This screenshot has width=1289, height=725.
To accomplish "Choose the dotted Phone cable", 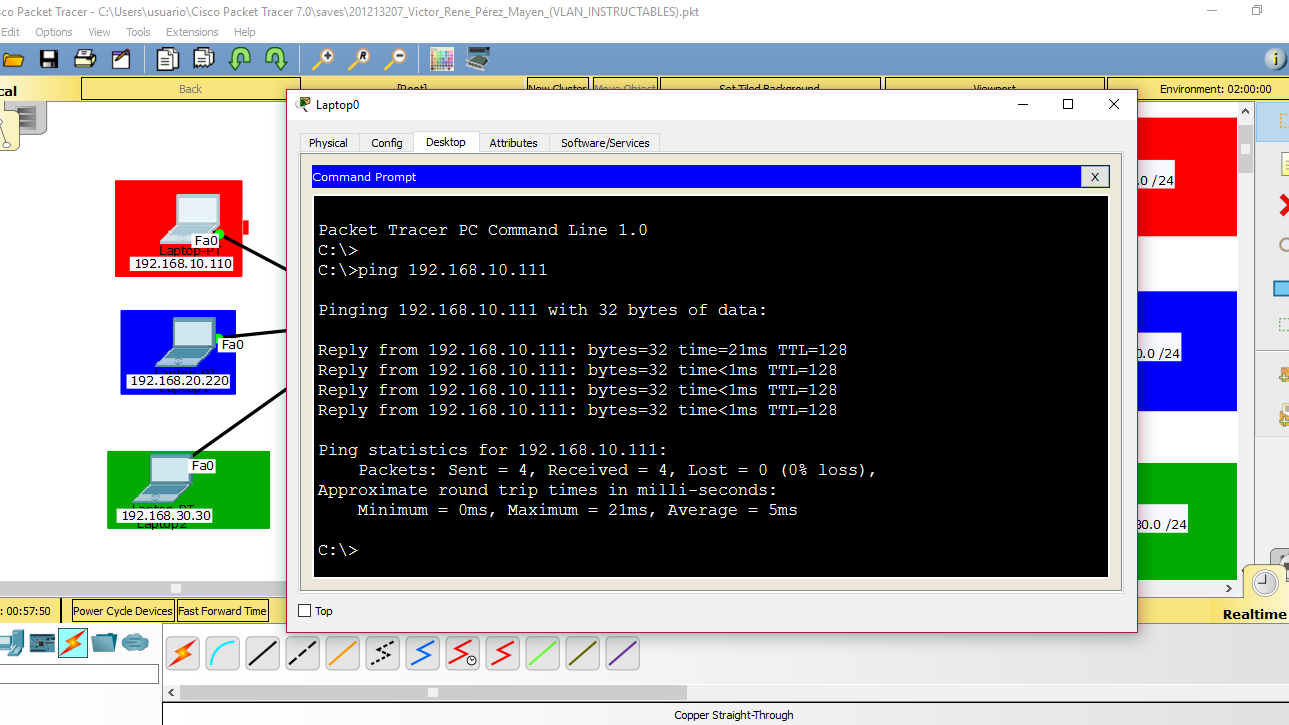I will point(383,654).
